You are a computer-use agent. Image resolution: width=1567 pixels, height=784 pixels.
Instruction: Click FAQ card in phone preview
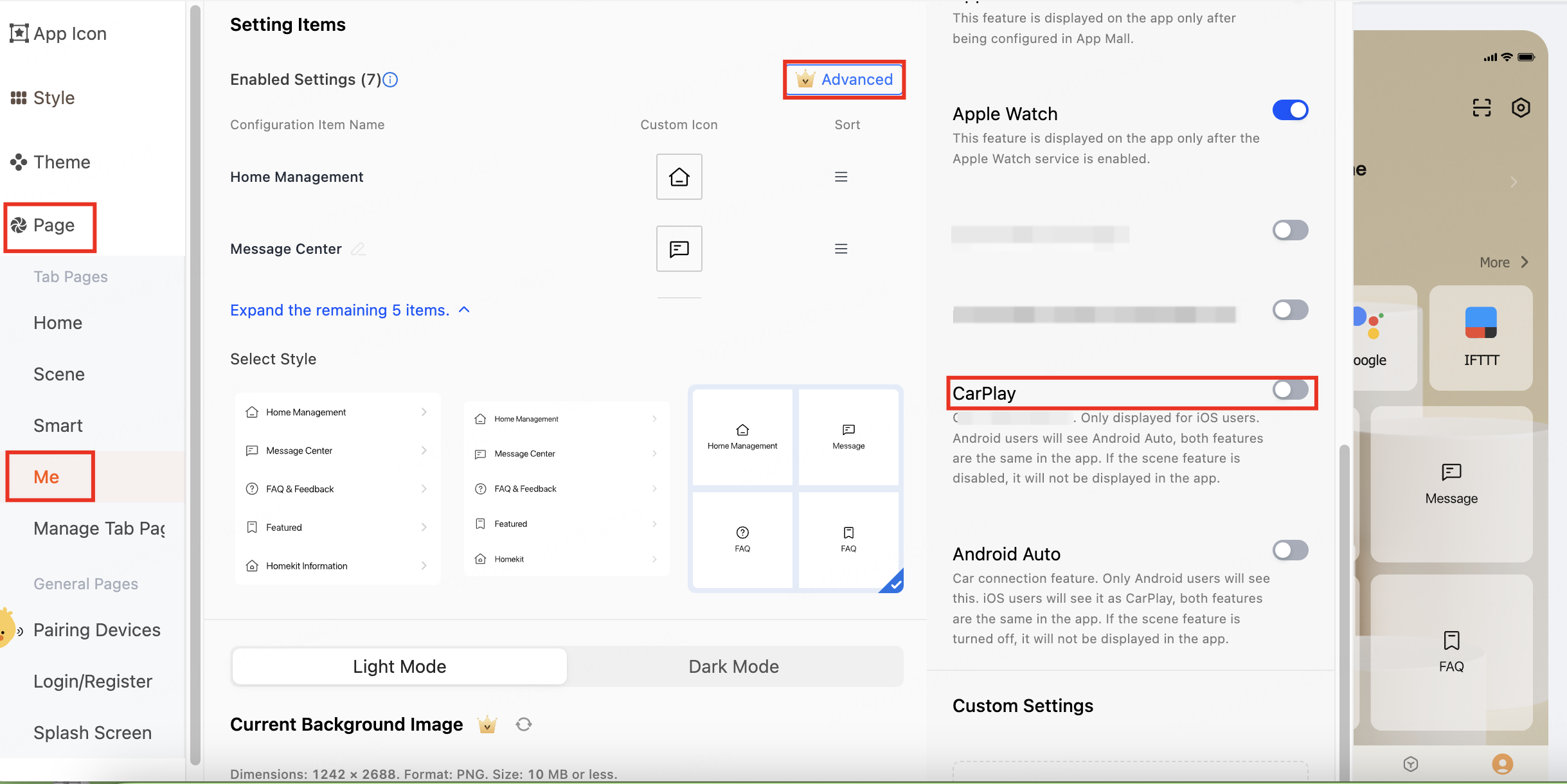1451,652
